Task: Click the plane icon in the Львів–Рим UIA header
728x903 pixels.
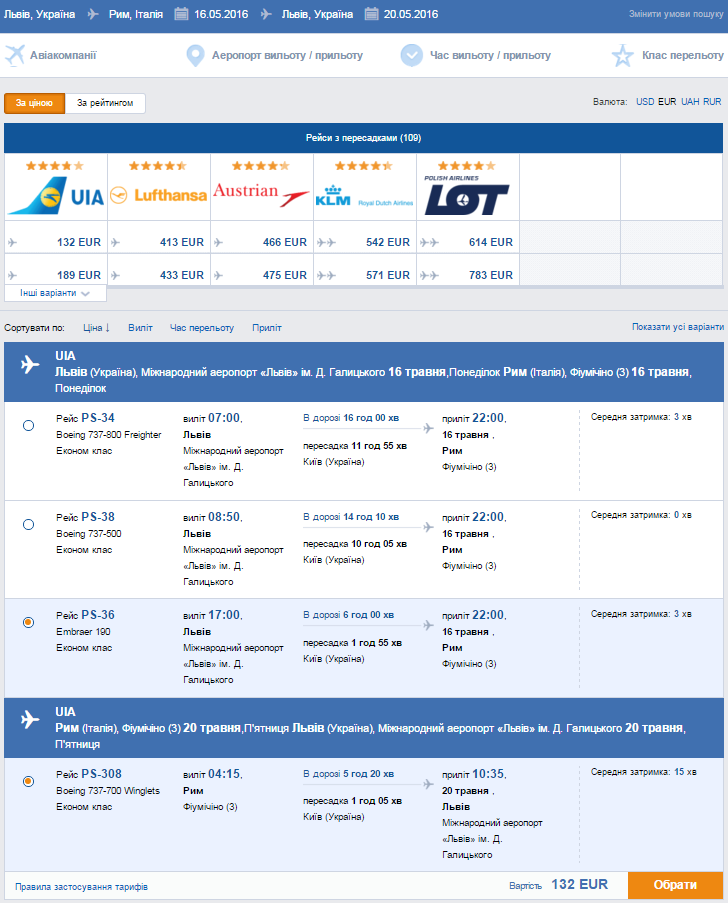Action: (30, 364)
